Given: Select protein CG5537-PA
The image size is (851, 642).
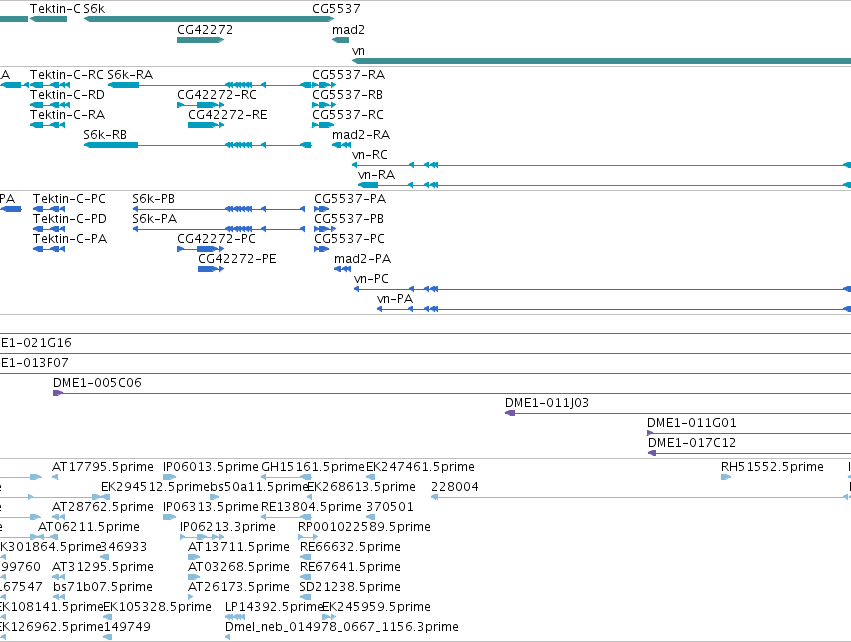Looking at the screenshot, I should click(x=321, y=209).
